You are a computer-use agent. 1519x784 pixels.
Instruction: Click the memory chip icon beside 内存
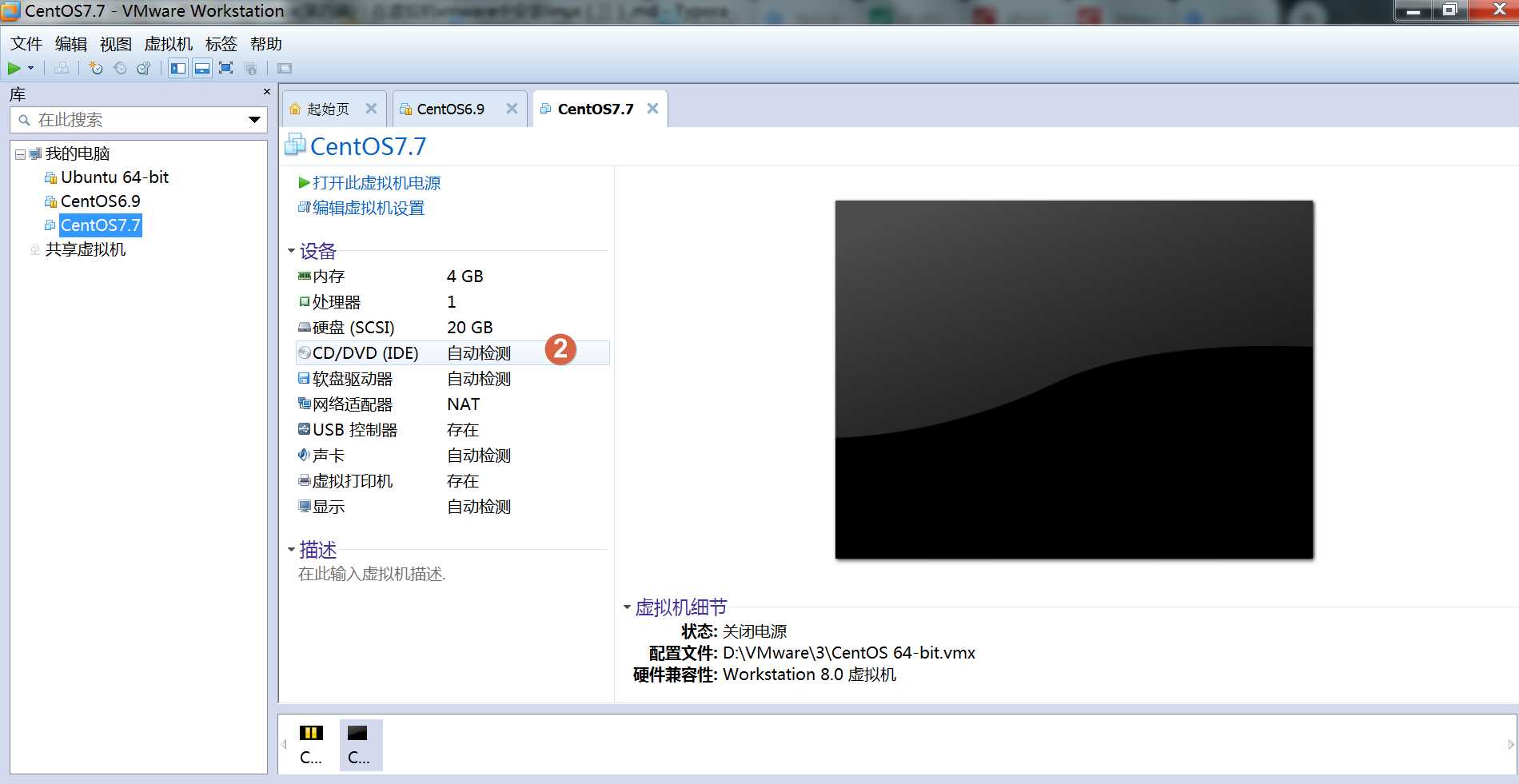pyautogui.click(x=304, y=276)
